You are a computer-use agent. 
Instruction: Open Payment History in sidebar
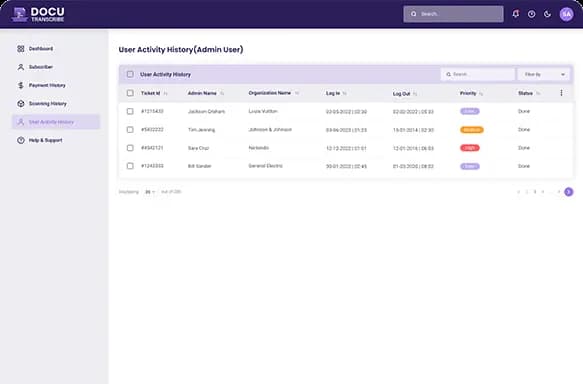click(56, 85)
